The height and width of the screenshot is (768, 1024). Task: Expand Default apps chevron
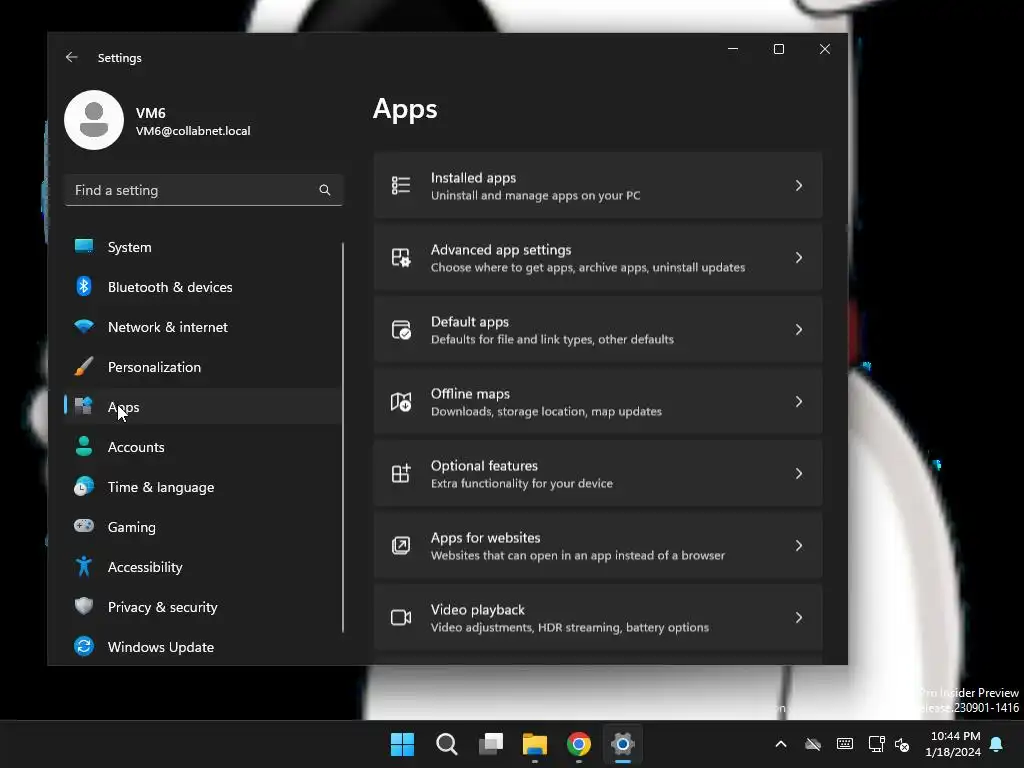tap(799, 329)
